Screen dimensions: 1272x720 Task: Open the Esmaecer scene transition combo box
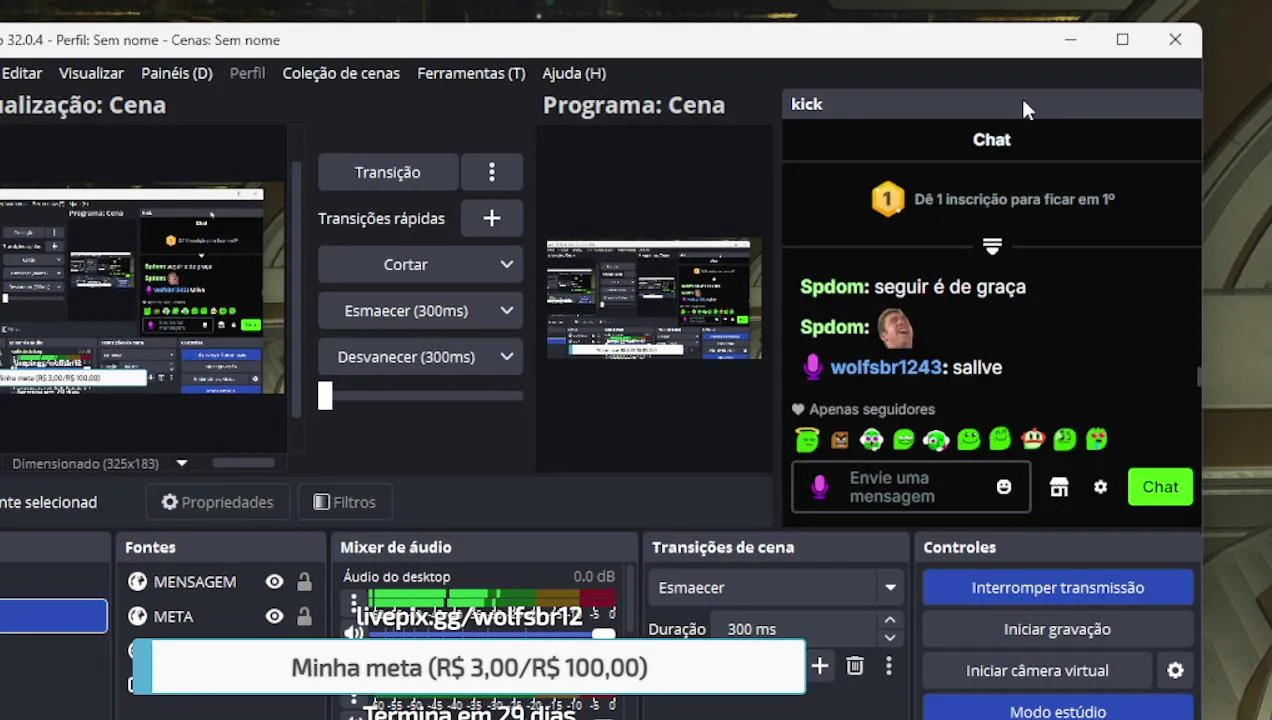[x=778, y=588]
